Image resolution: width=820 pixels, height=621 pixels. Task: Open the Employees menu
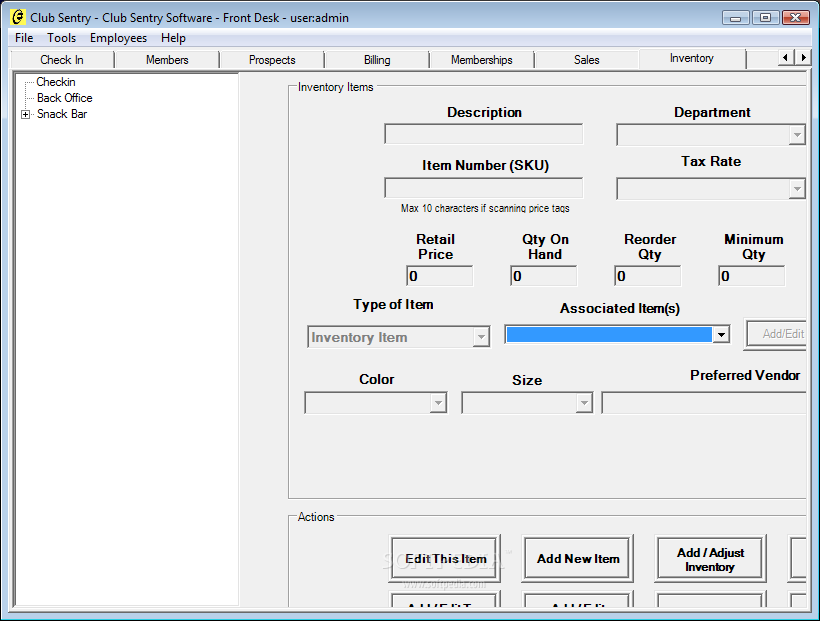[118, 38]
